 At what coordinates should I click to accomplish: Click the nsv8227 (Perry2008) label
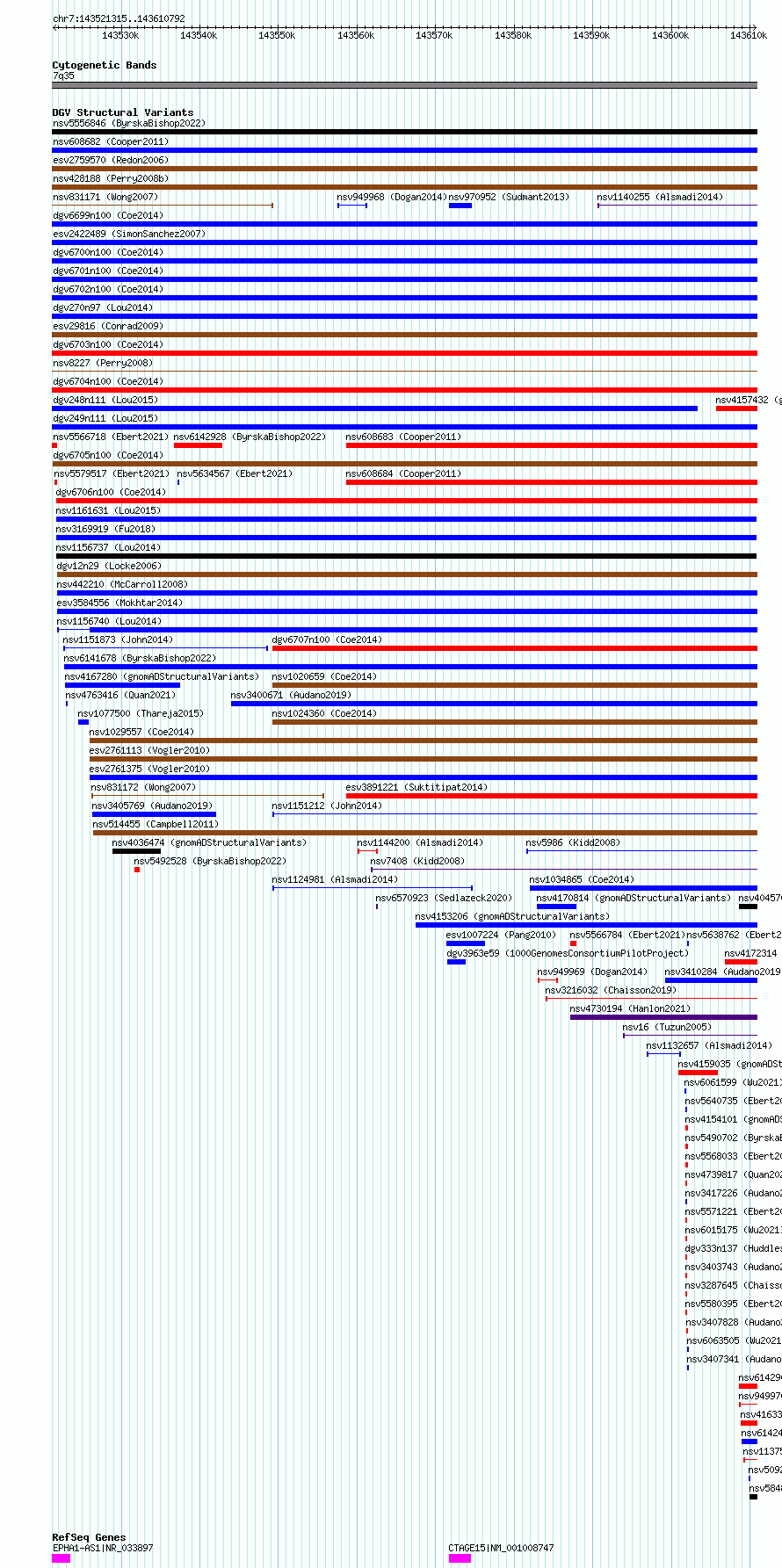[x=103, y=363]
